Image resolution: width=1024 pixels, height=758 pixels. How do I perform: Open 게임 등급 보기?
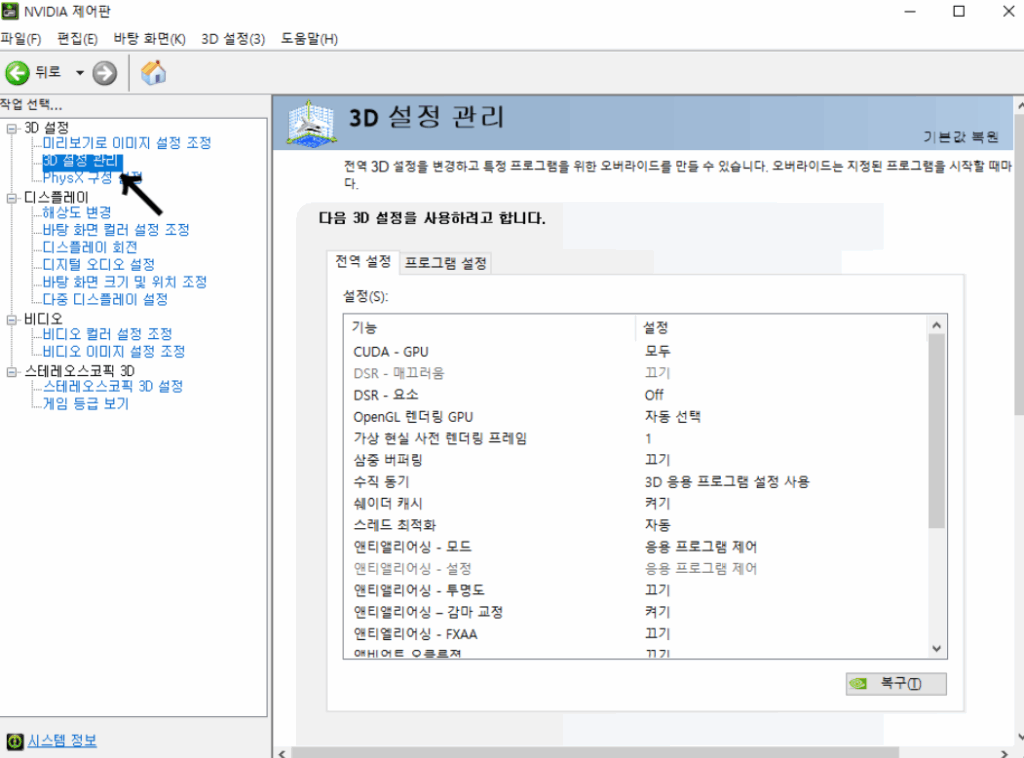86,404
